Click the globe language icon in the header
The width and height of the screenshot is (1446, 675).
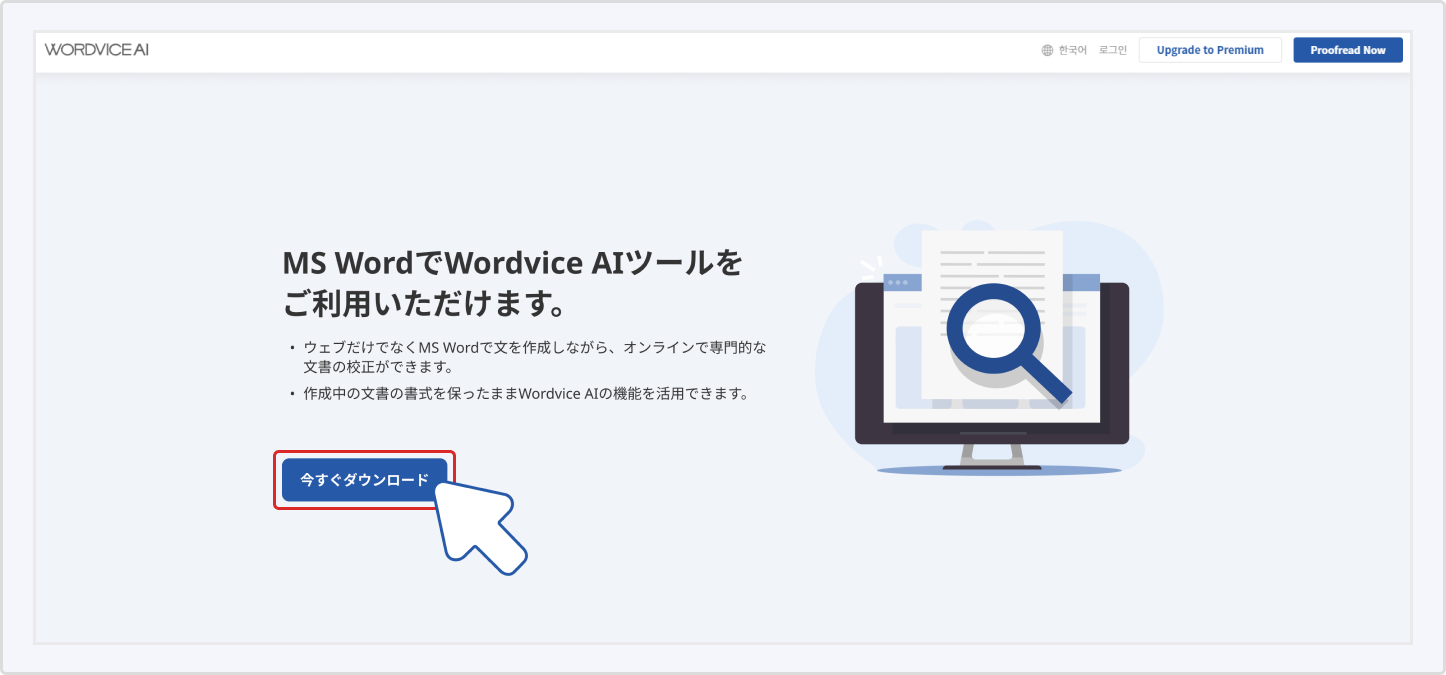point(1046,48)
